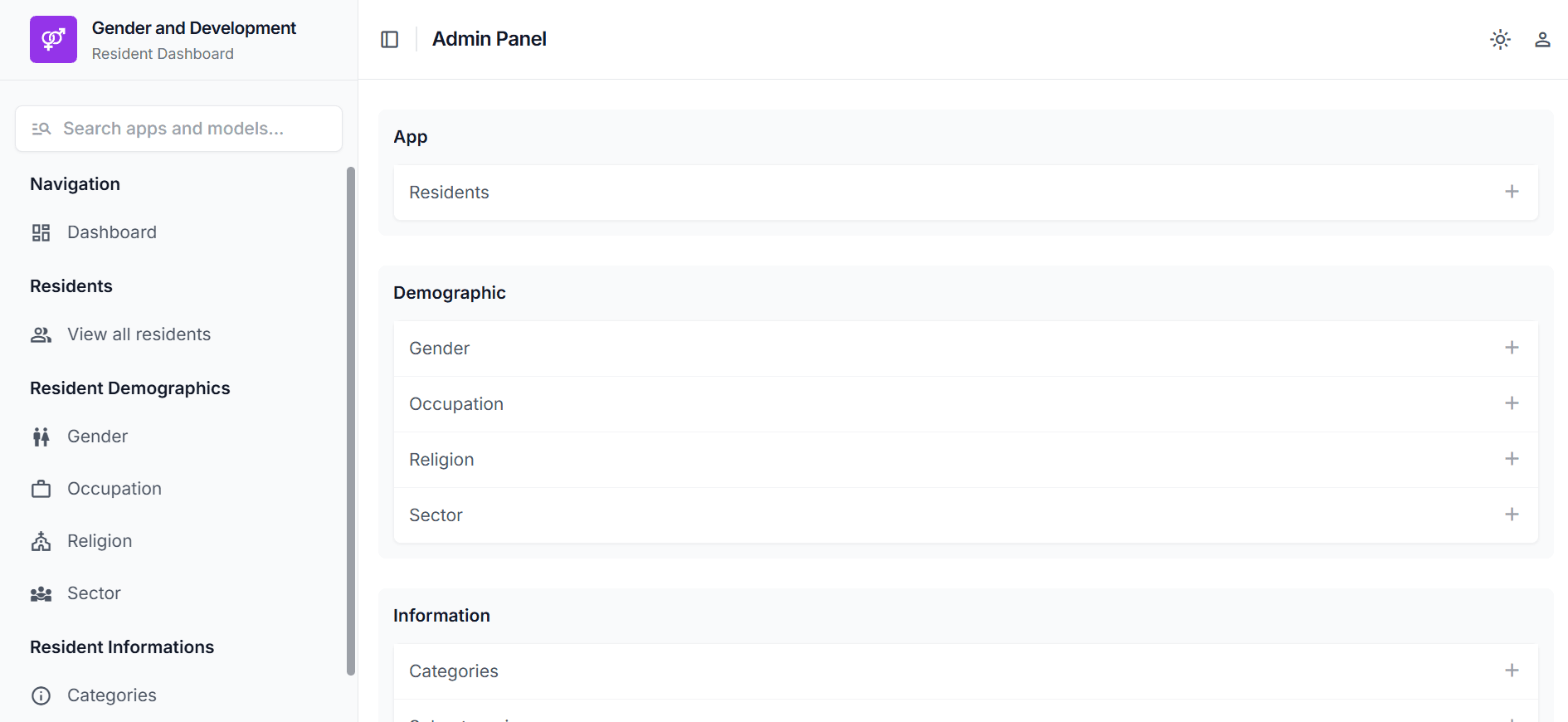
Task: Click the Gender figures icon in sidebar
Action: (x=41, y=437)
